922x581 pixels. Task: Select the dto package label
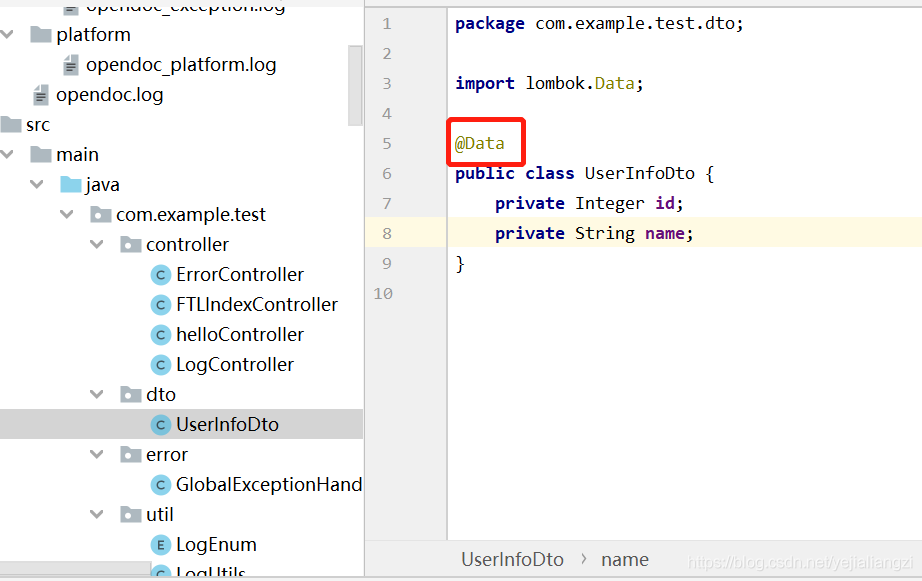pos(161,395)
